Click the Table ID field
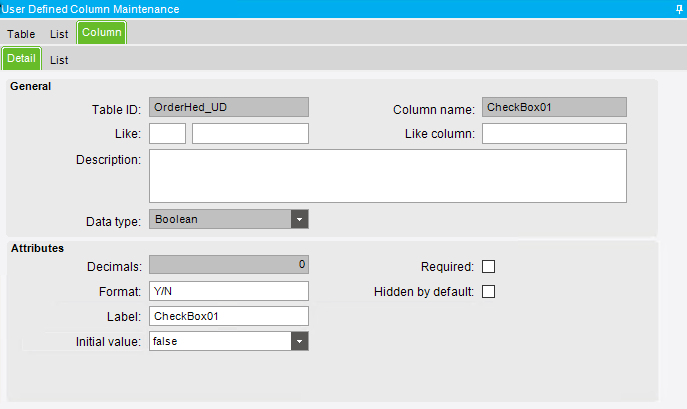The height and width of the screenshot is (409, 687). pyautogui.click(x=228, y=107)
